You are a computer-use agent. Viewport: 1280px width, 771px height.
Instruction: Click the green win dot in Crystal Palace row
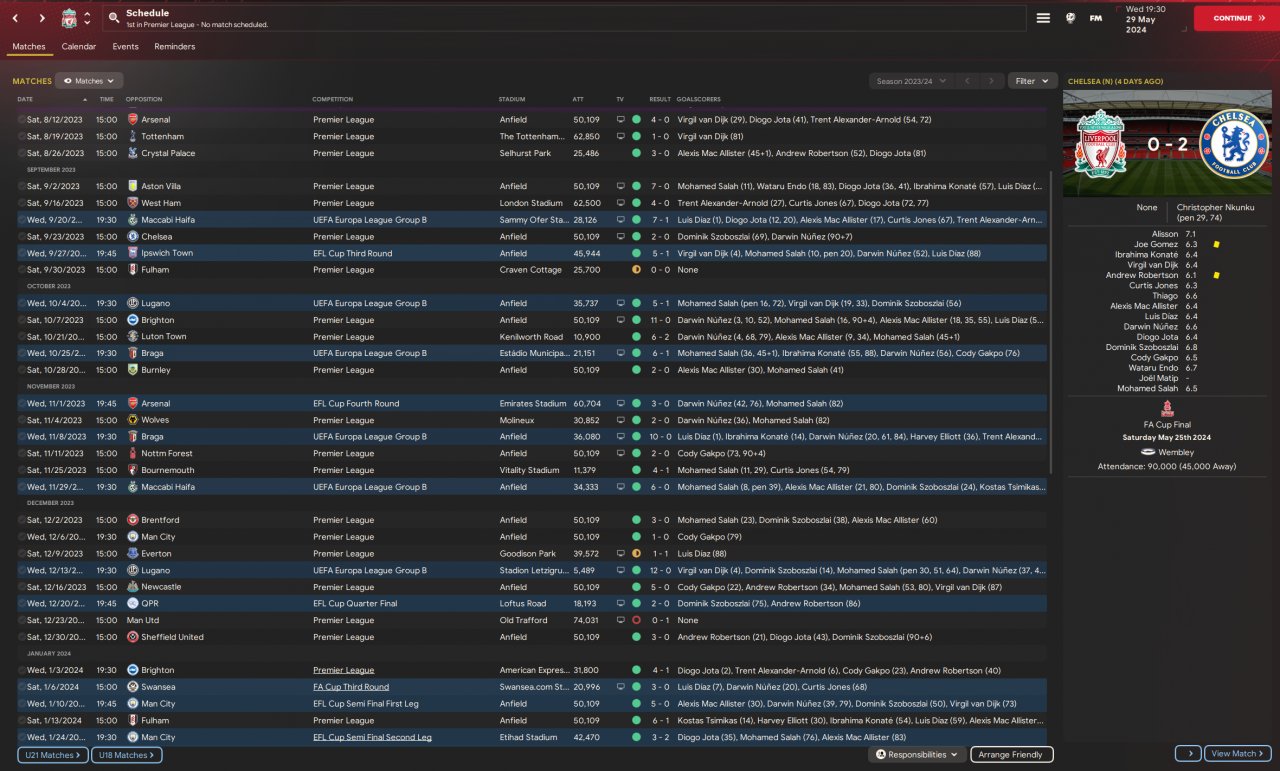point(636,153)
